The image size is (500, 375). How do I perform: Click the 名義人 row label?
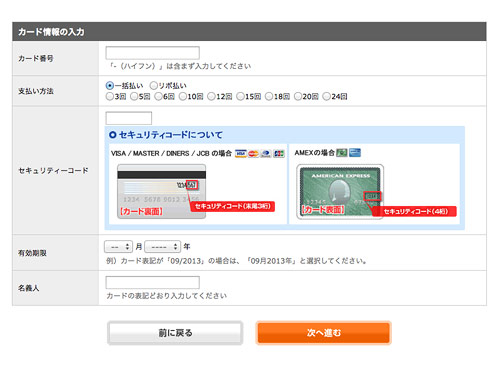pos(28,288)
